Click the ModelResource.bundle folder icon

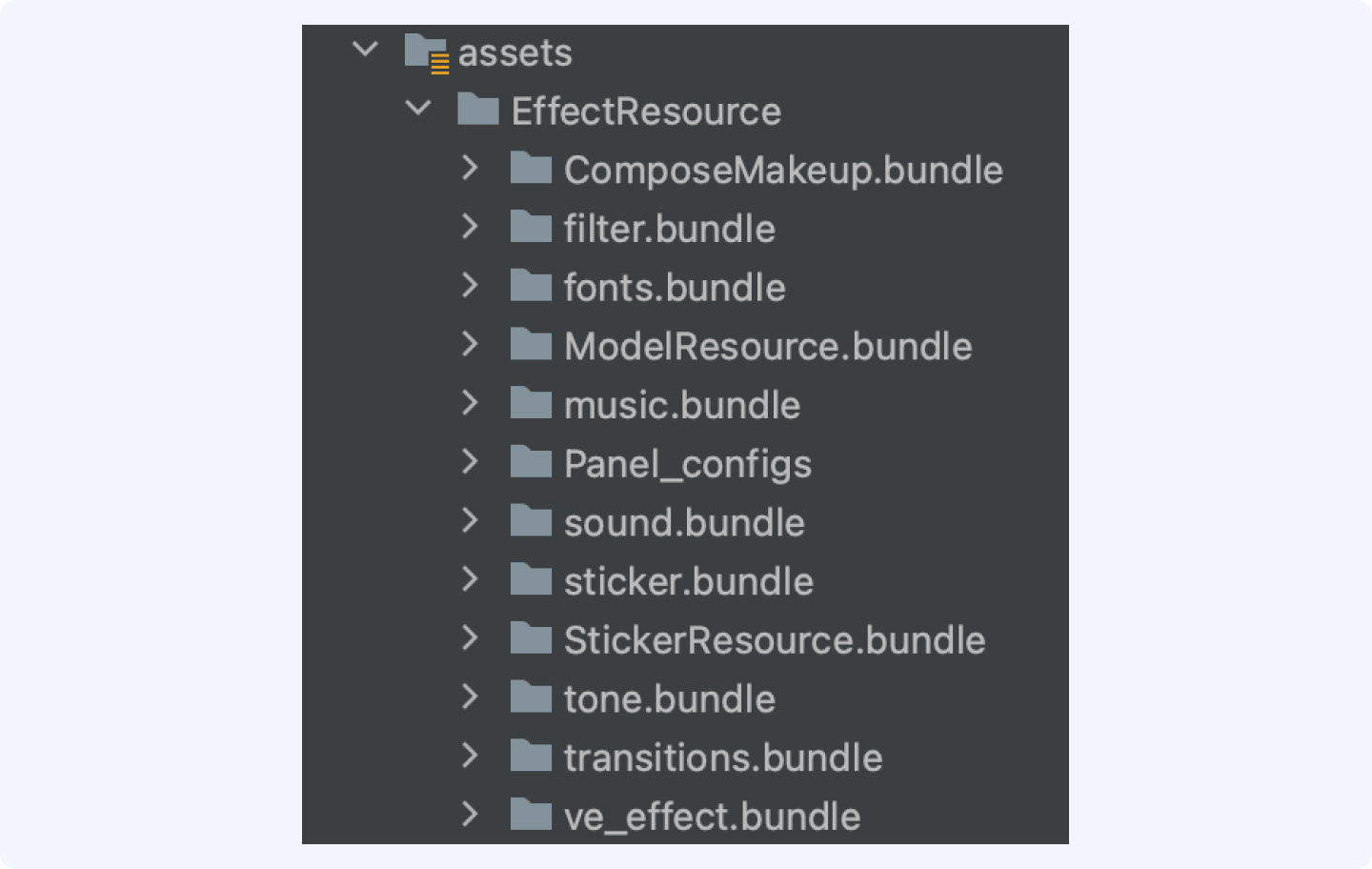coord(531,344)
